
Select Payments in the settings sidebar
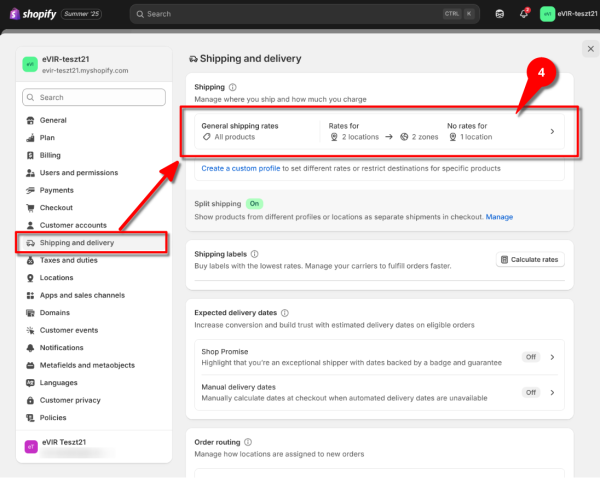click(57, 190)
